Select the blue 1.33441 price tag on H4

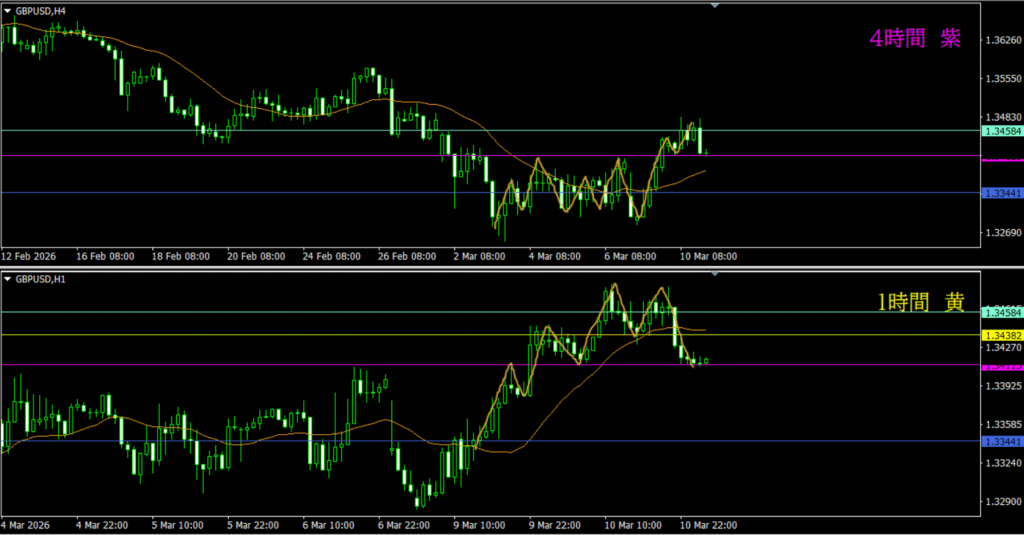point(1001,192)
